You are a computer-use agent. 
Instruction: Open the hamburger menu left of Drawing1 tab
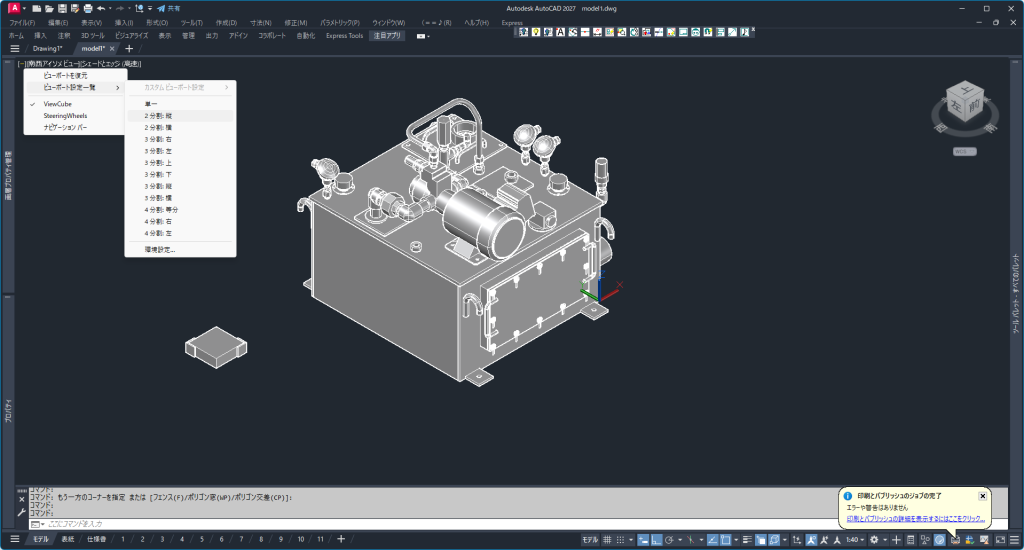tap(14, 48)
